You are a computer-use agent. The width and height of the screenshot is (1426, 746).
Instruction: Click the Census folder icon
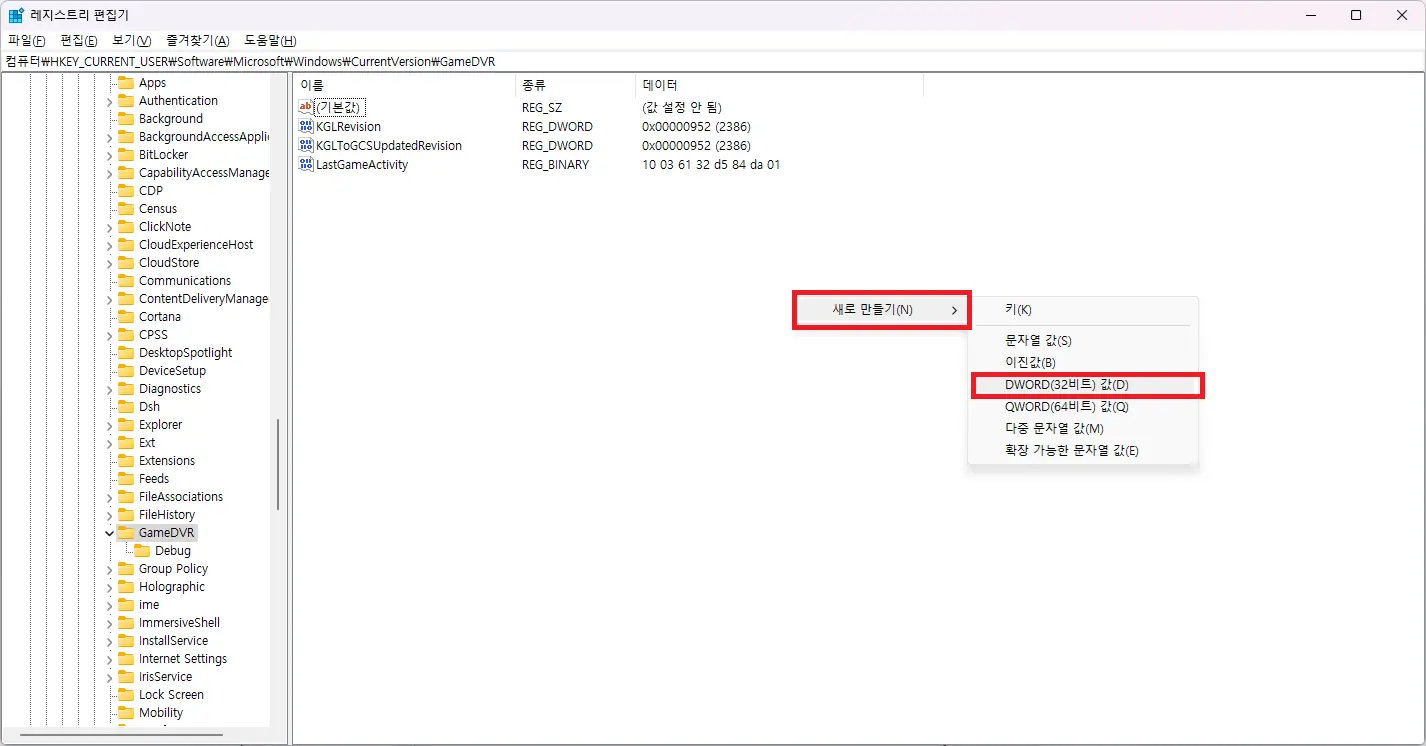(126, 209)
